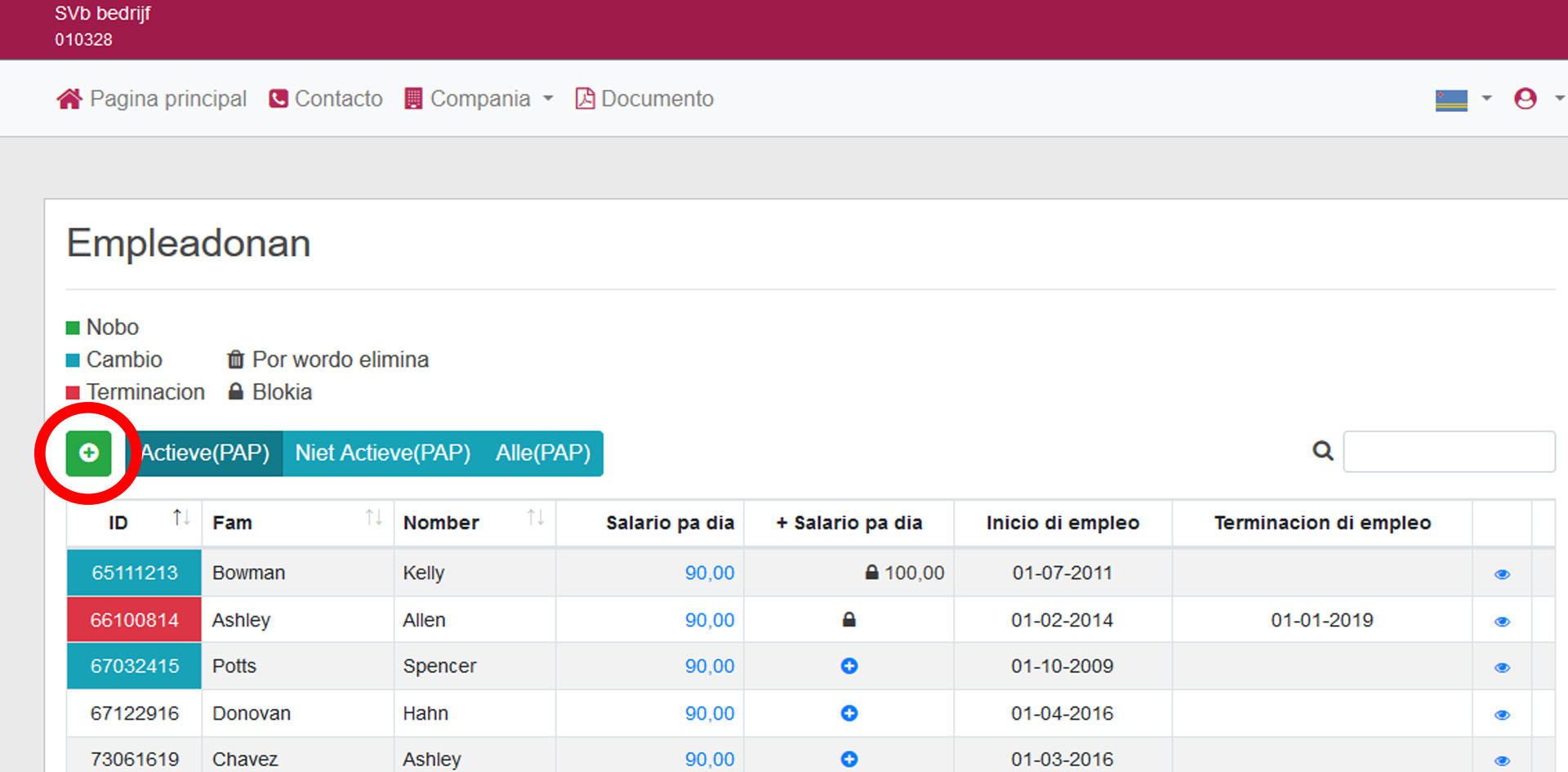Click the search magnifier icon
1568x772 pixels.
point(1322,451)
